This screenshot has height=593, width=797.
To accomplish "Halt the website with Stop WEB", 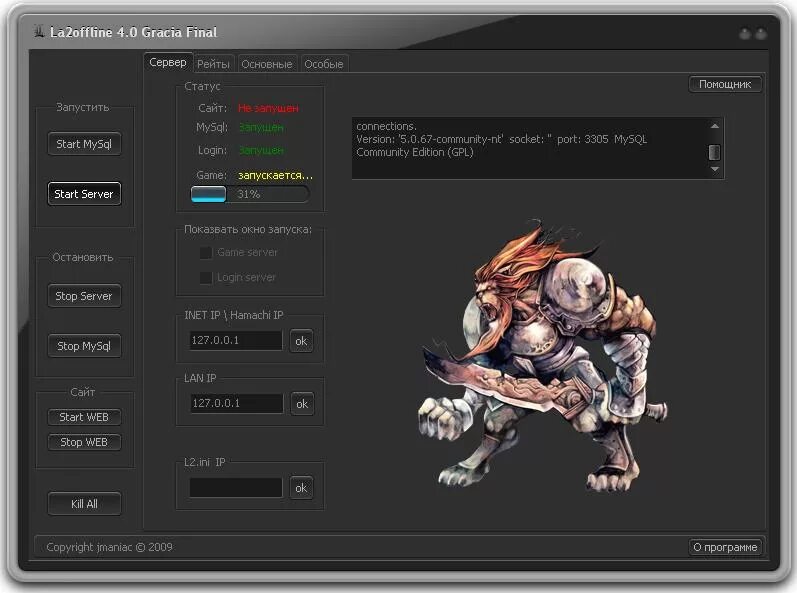I will point(84,442).
